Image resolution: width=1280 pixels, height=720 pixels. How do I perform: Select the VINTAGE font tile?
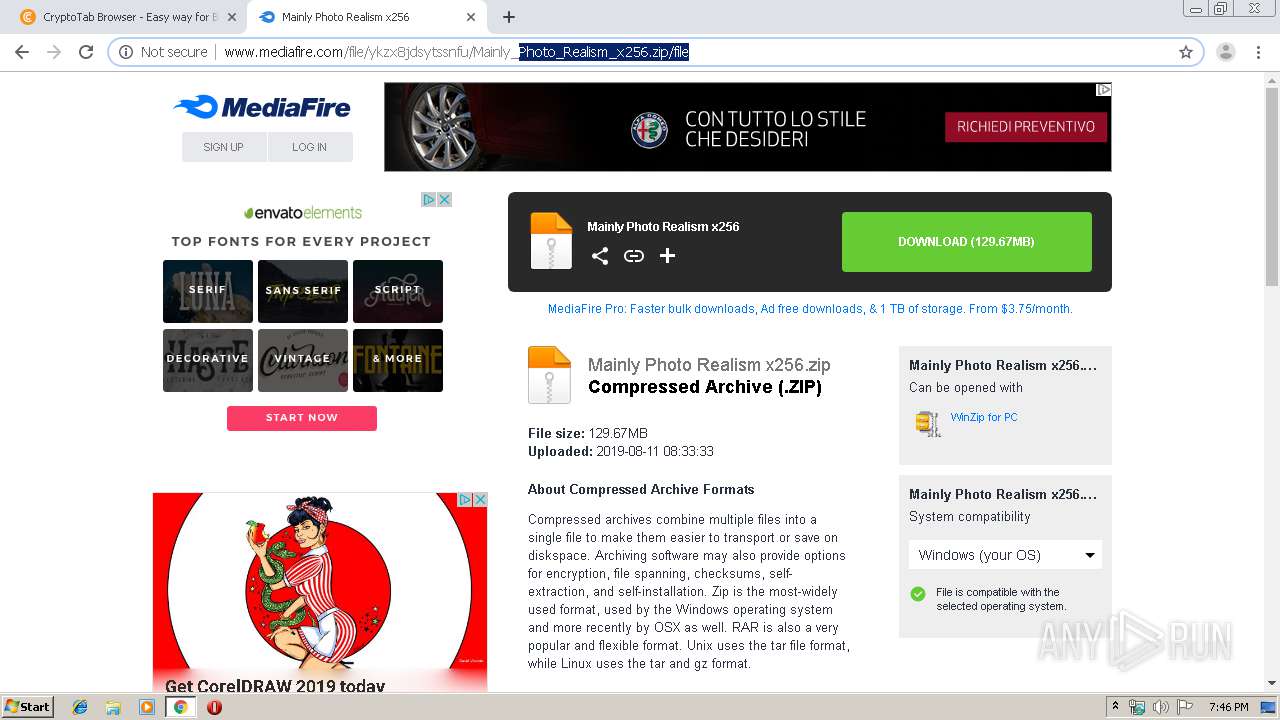coord(303,360)
